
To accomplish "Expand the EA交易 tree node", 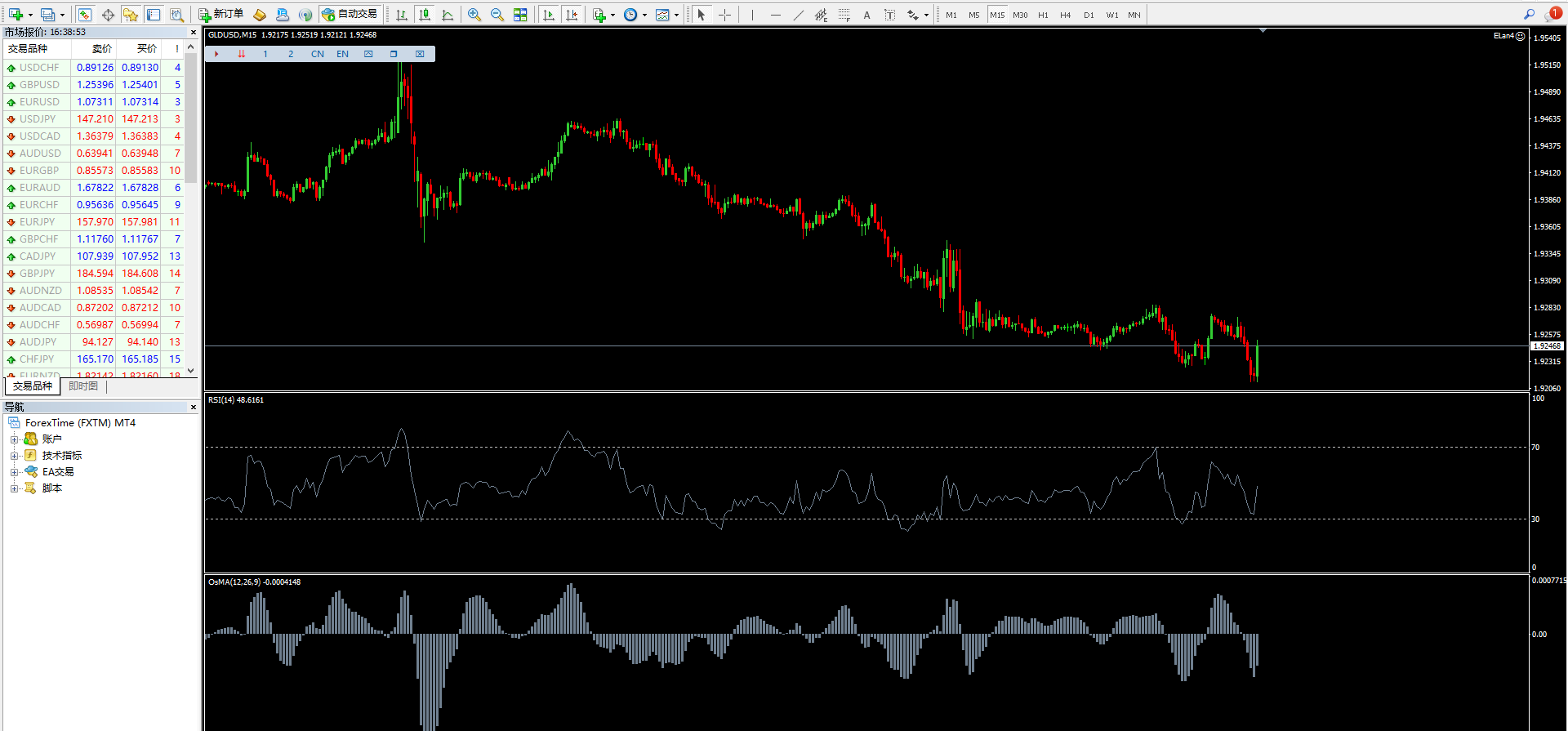I will (14, 472).
